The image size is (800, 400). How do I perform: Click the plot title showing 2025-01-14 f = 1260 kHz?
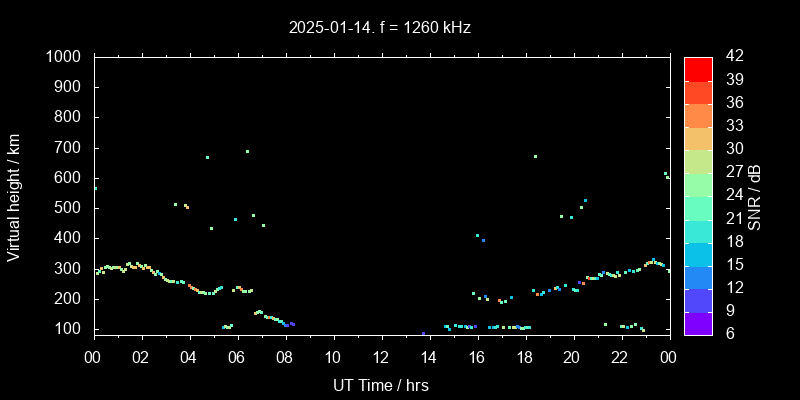pyautogui.click(x=378, y=28)
